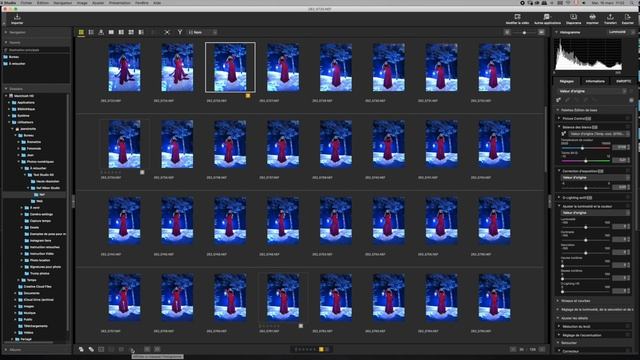Adjust the thumbnail size slider
This screenshot has height=360, width=640.
pos(524,32)
